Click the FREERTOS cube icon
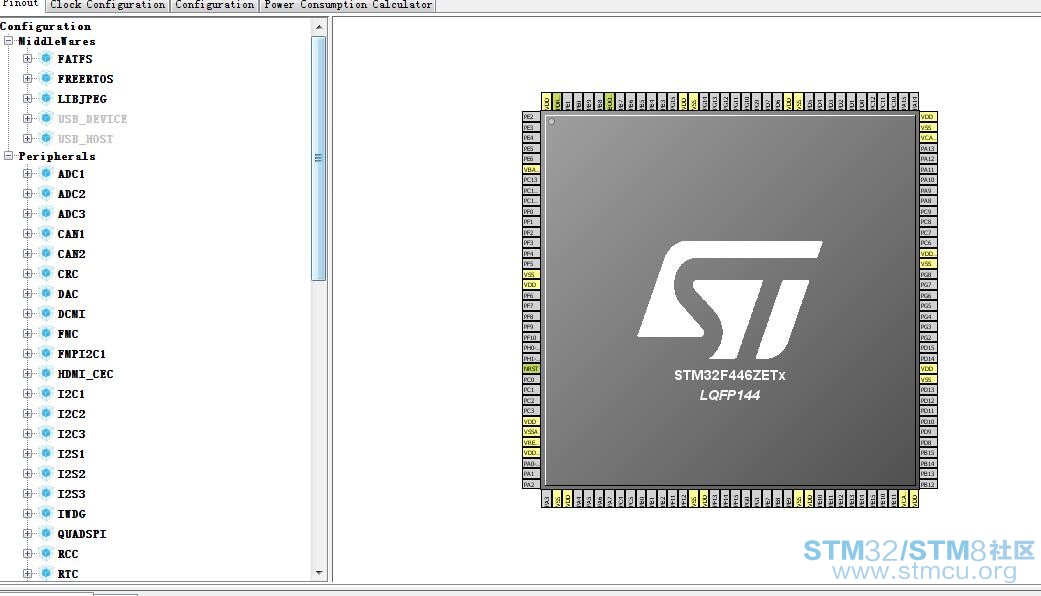Image resolution: width=1041 pixels, height=596 pixels. 46,78
